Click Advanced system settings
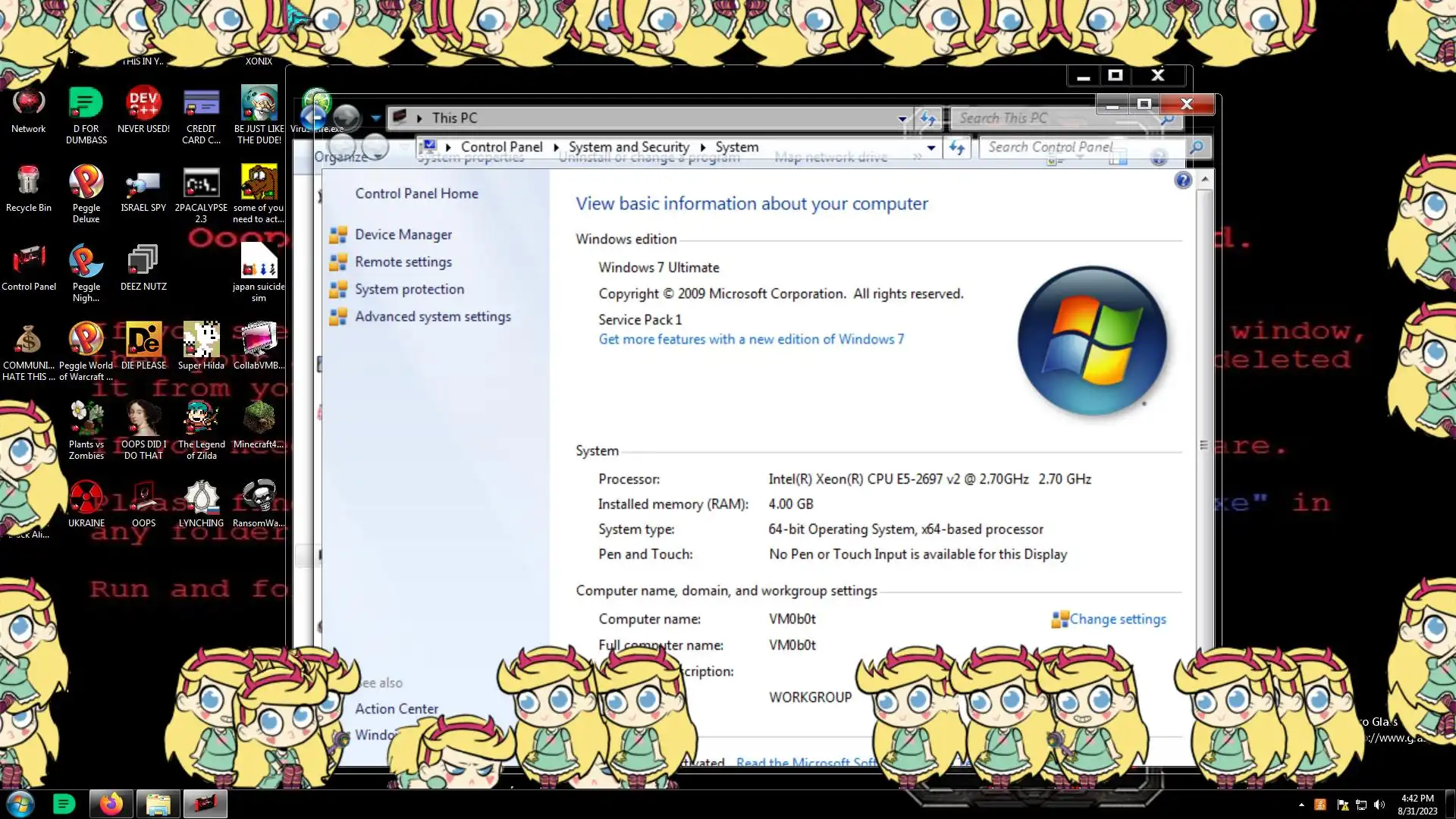This screenshot has height=819, width=1456. coord(432,317)
